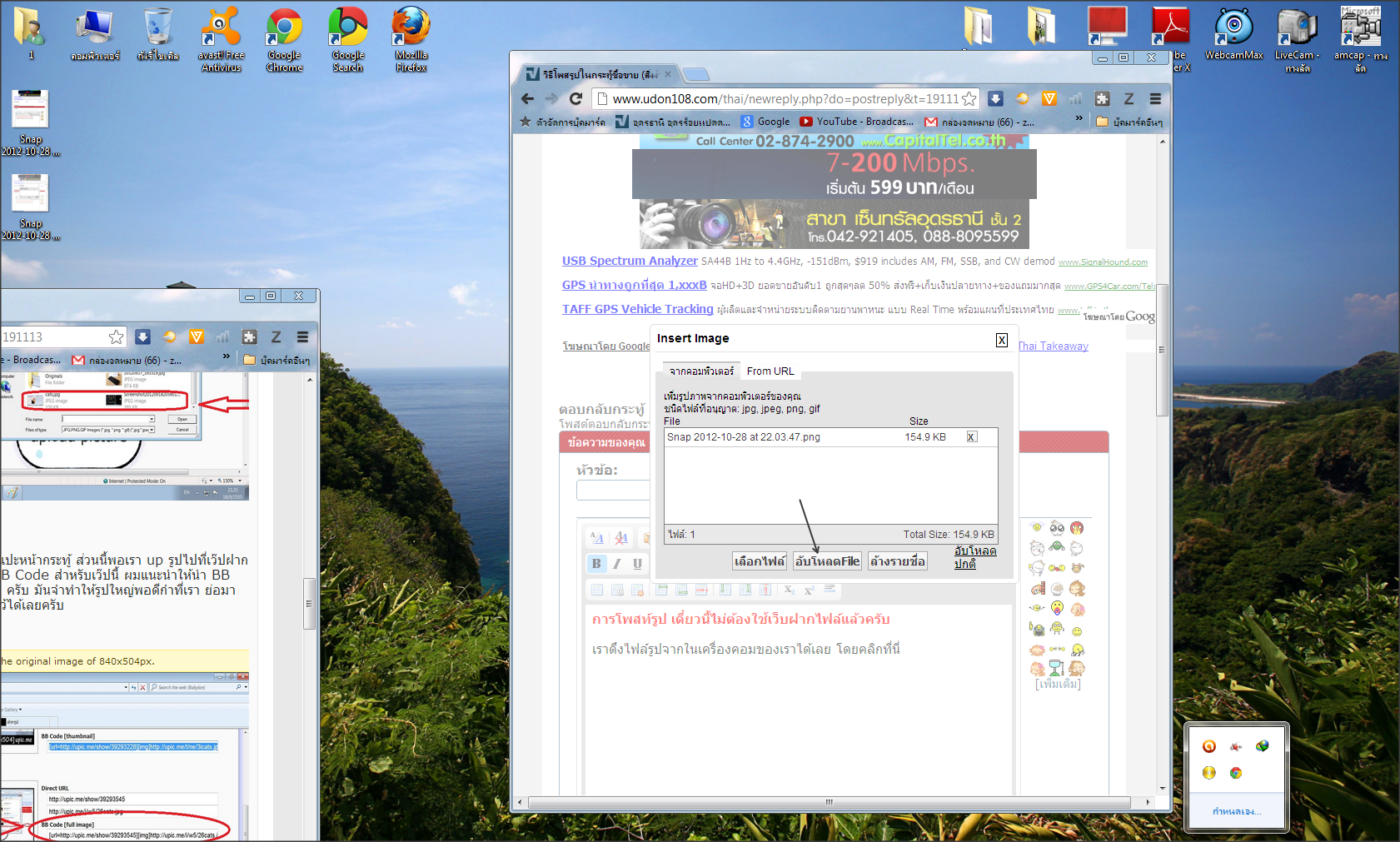Viewport: 1400px width, 842px height.
Task: Click the ล้างรายชื่อ button
Action: pos(897,561)
